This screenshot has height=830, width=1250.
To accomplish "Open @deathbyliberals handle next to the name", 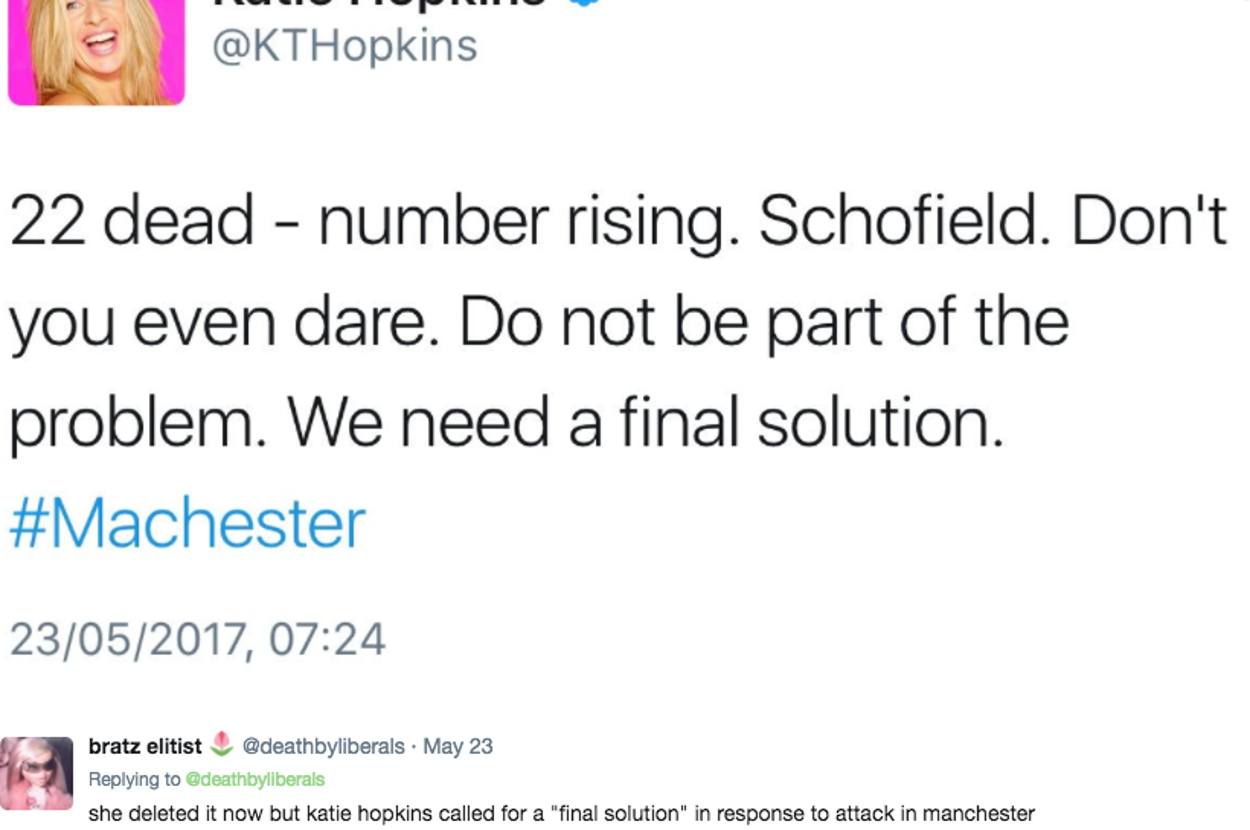I will pyautogui.click(x=324, y=747).
